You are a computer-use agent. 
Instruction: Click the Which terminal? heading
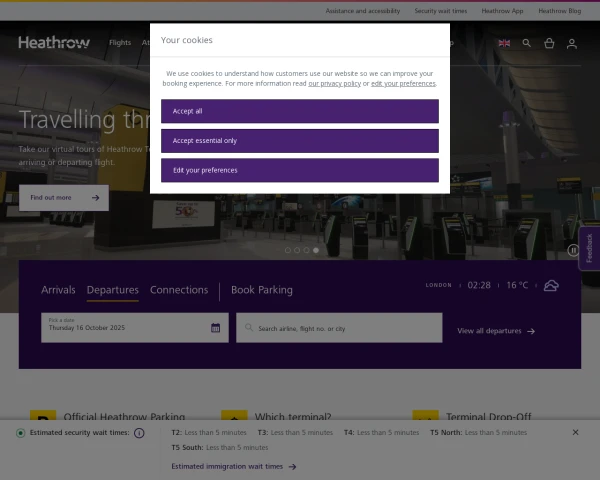tap(293, 416)
